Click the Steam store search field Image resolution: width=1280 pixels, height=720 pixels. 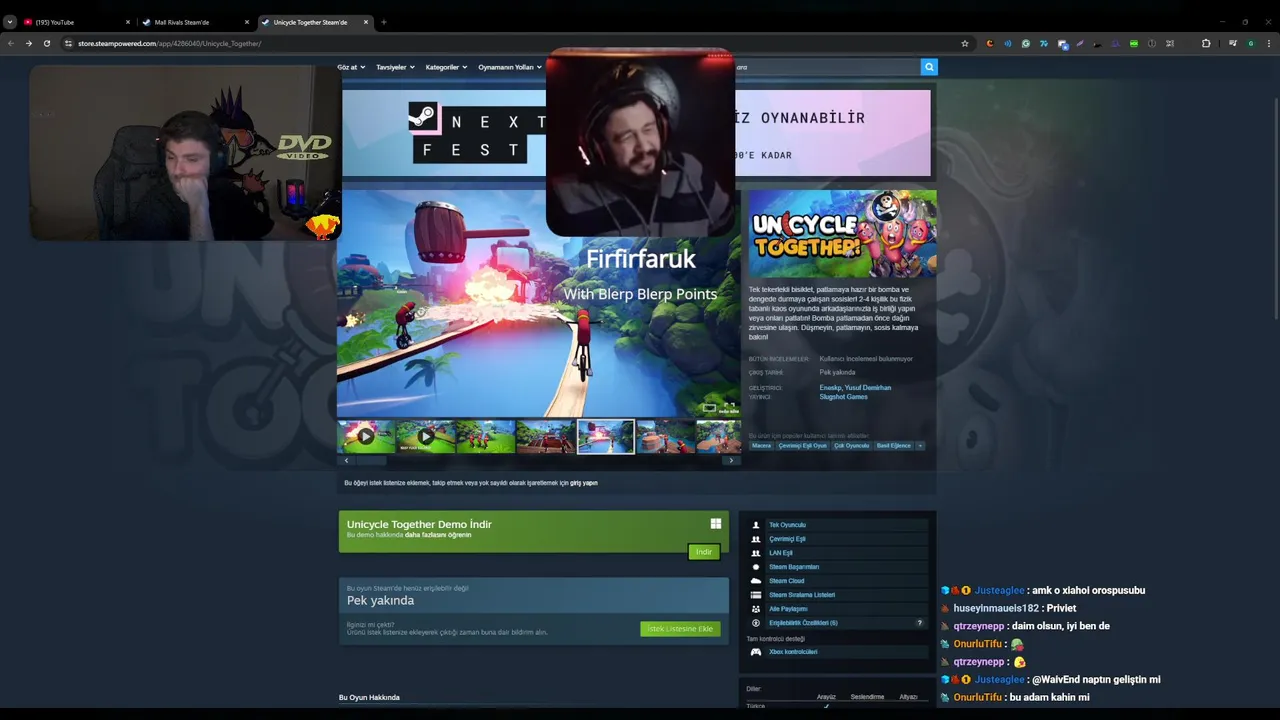(828, 67)
